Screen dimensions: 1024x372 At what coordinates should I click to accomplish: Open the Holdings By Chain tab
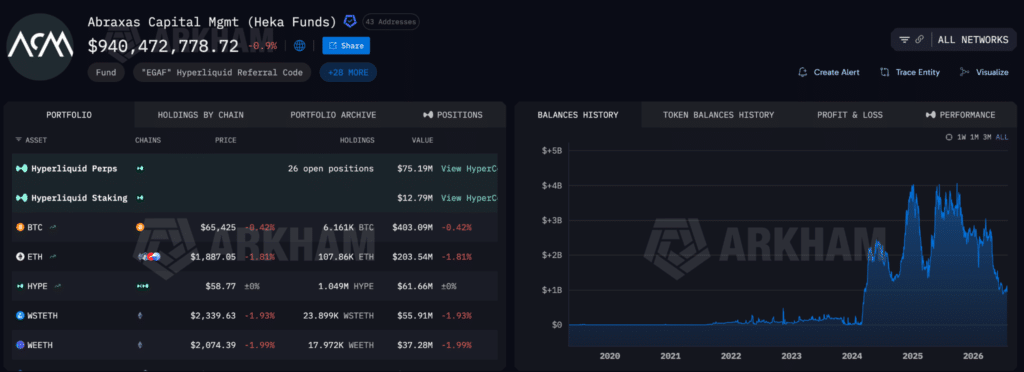(200, 115)
